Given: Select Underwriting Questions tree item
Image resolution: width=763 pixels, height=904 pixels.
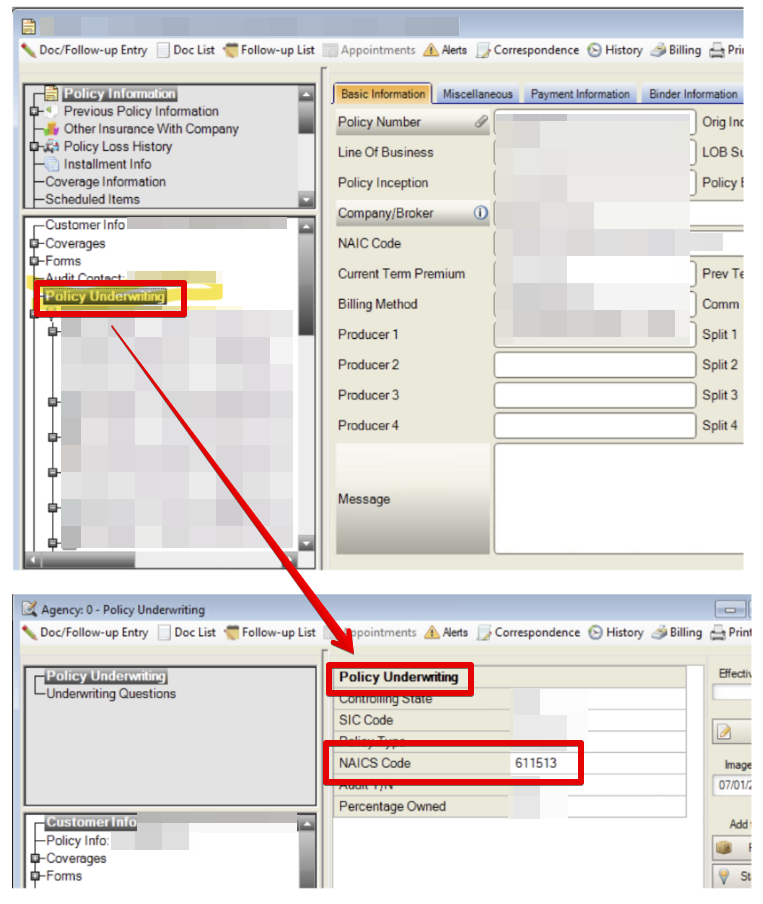Looking at the screenshot, I should point(111,694).
